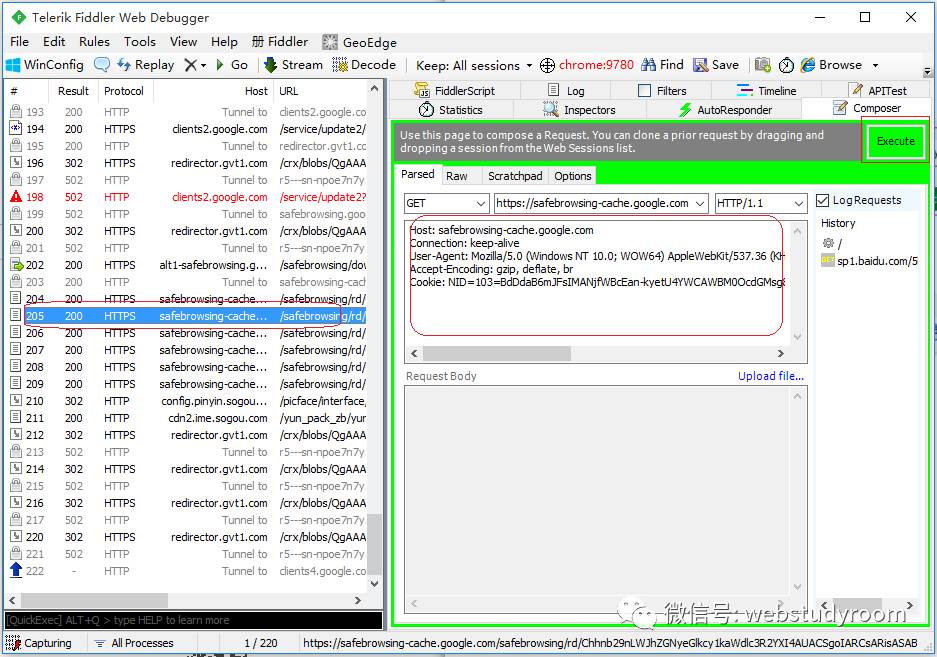Click the session 194 row icon
Screen dimensions: 937x657
tap(16, 129)
